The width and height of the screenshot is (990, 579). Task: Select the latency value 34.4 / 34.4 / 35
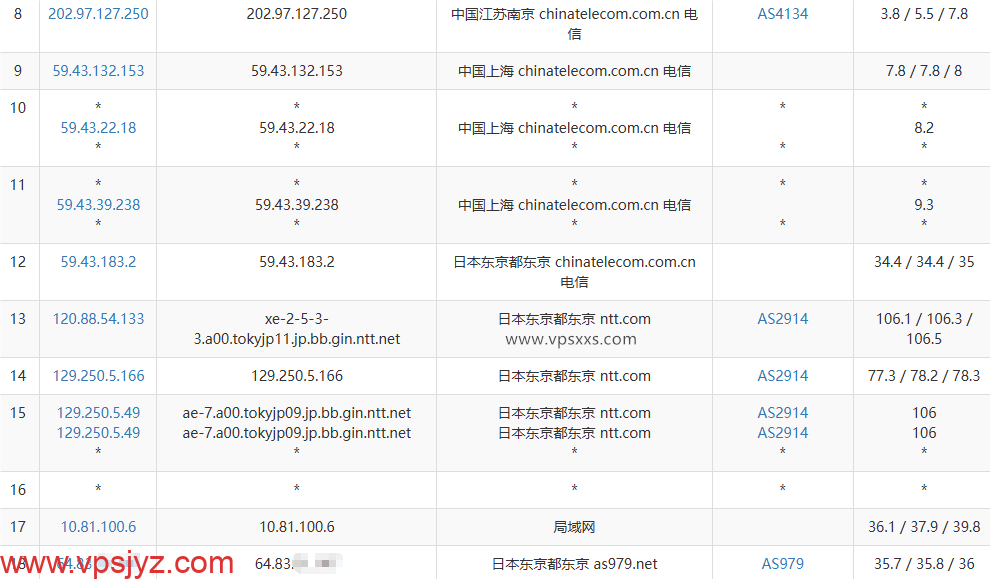coord(924,261)
